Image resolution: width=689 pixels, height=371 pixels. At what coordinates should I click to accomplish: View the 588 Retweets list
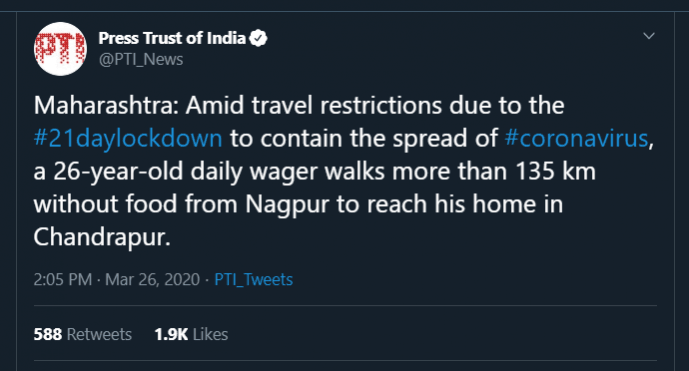tap(83, 335)
